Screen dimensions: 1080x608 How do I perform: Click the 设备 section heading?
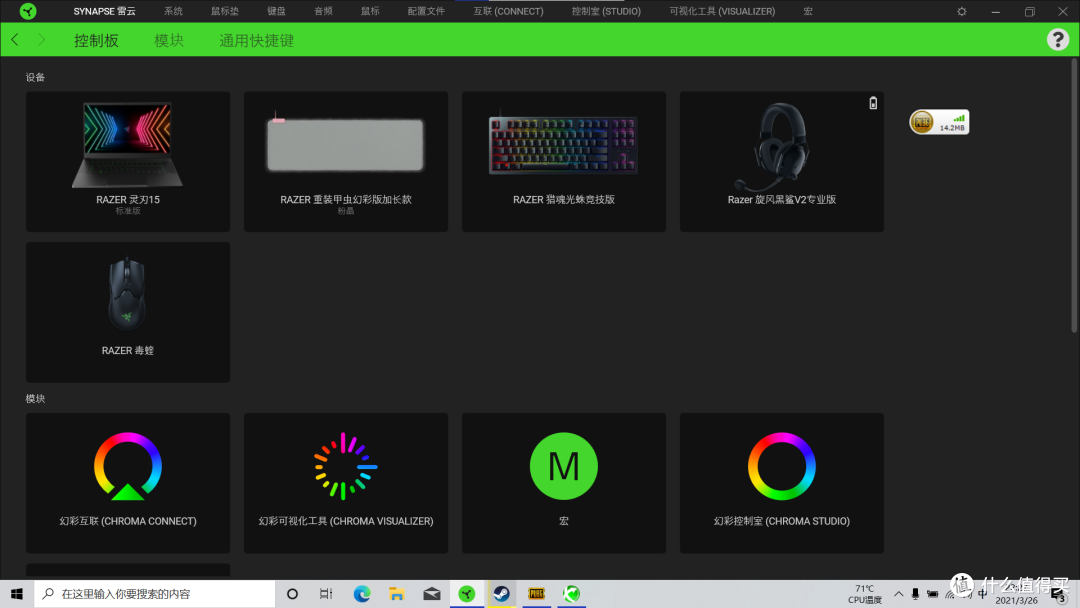(35, 77)
